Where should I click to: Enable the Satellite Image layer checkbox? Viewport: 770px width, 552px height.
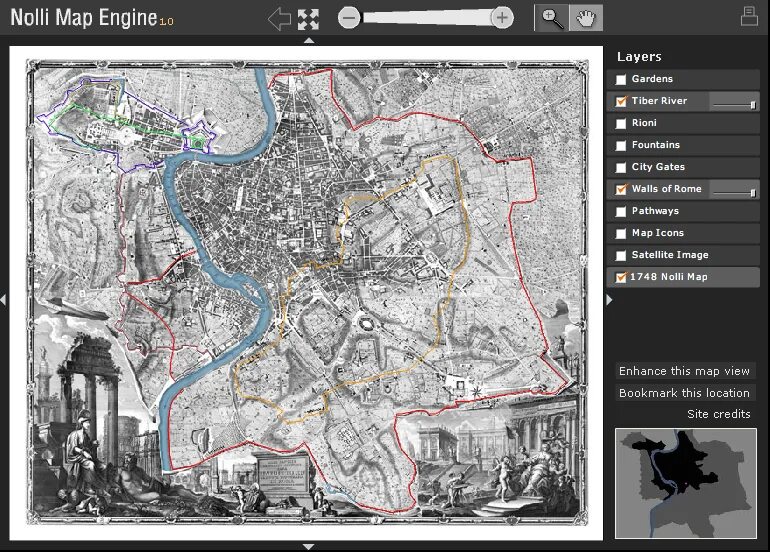coord(621,255)
